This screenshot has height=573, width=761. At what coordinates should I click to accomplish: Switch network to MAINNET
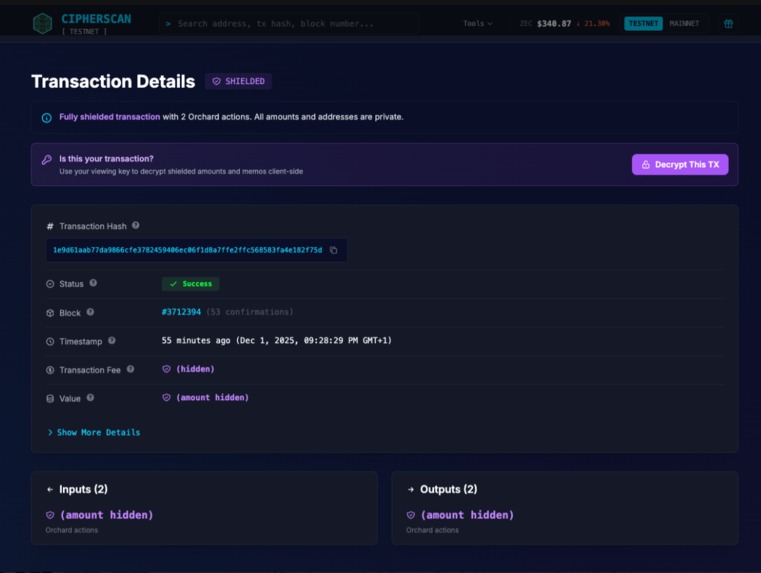click(684, 23)
